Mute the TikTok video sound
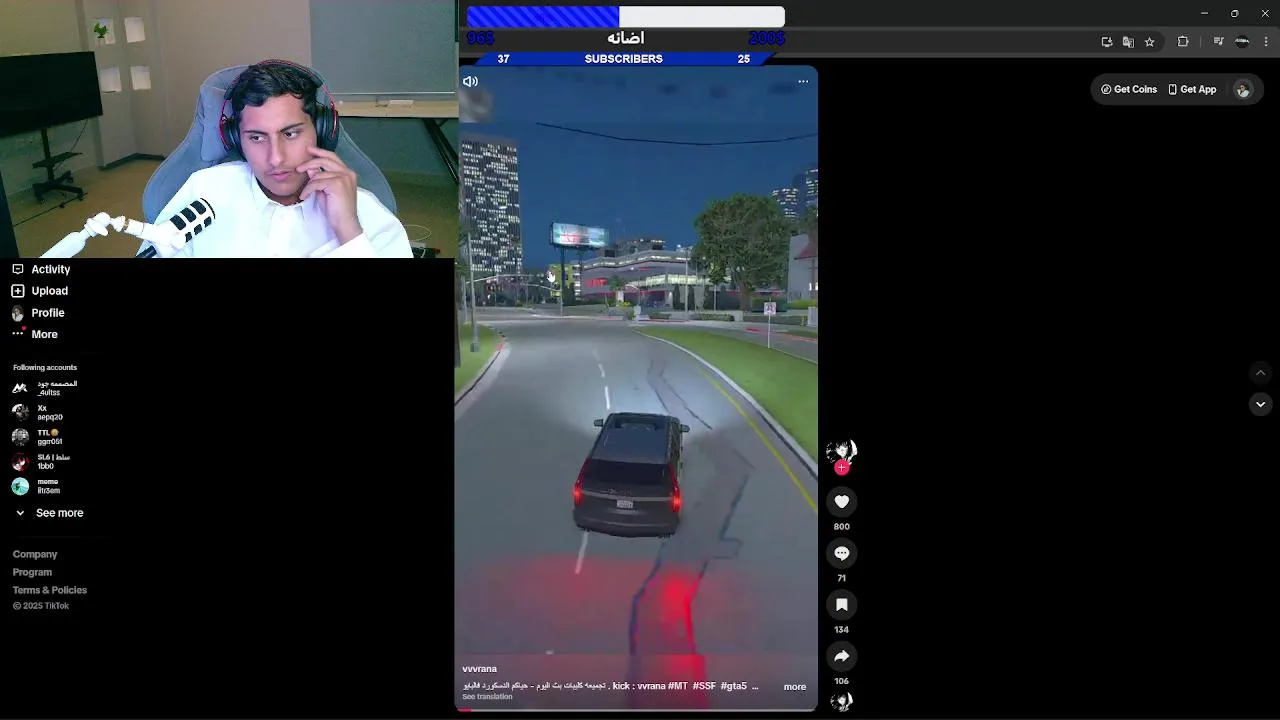Viewport: 1280px width, 720px height. point(470,81)
